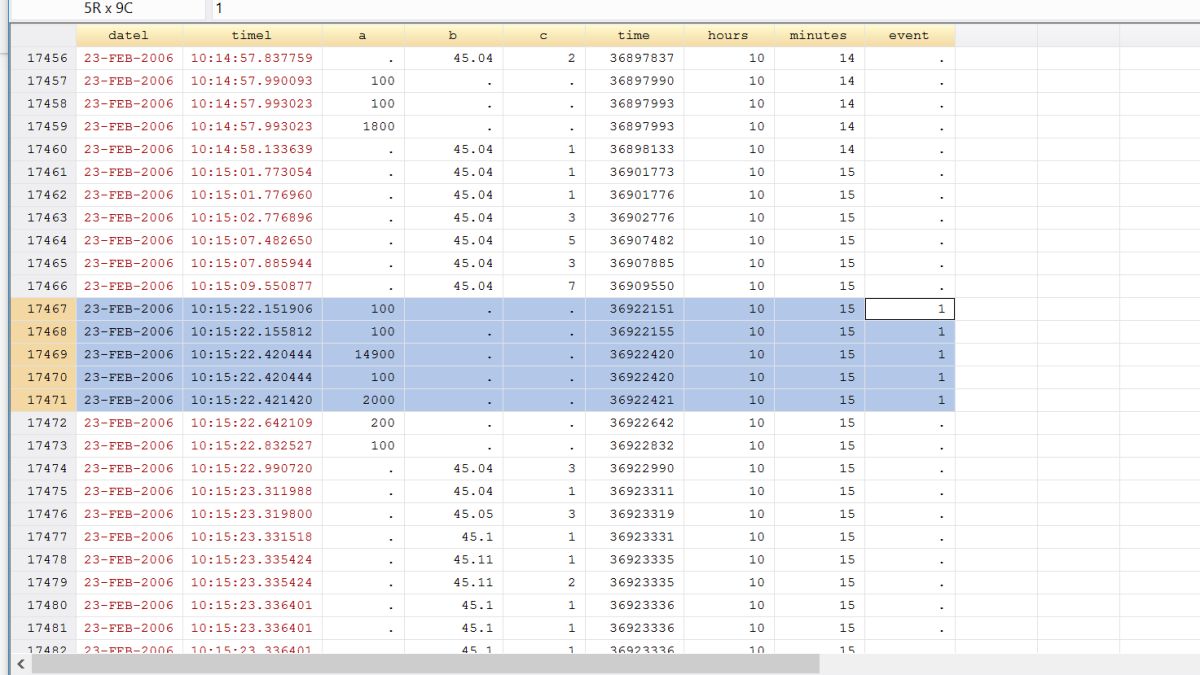Click timel cell 10:15:23.311988
This screenshot has height=675, width=1200.
(x=251, y=491)
